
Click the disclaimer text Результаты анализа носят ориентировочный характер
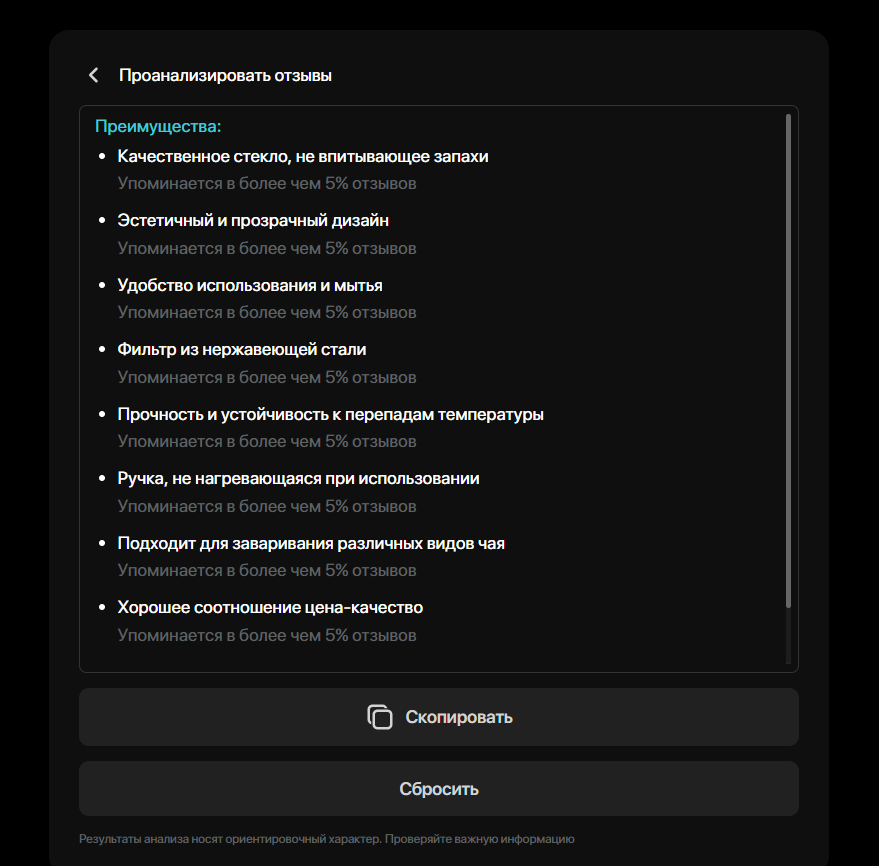click(230, 839)
